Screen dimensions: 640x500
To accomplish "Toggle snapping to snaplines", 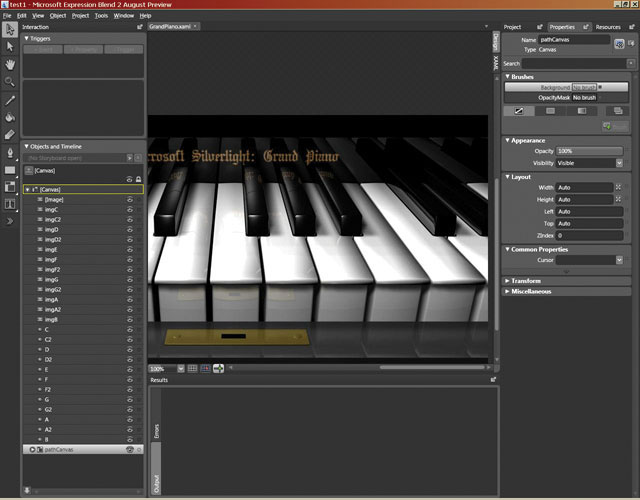I will point(218,369).
